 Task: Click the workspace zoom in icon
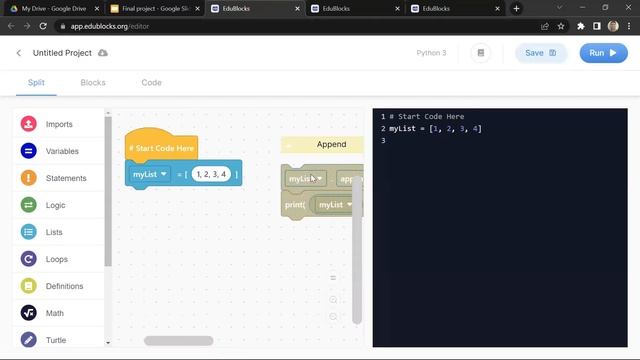(333, 300)
